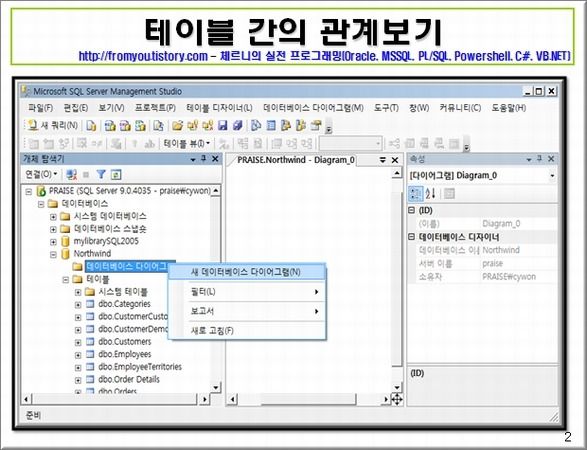Toggle auto-hide pin on 속성 panel

[539, 159]
